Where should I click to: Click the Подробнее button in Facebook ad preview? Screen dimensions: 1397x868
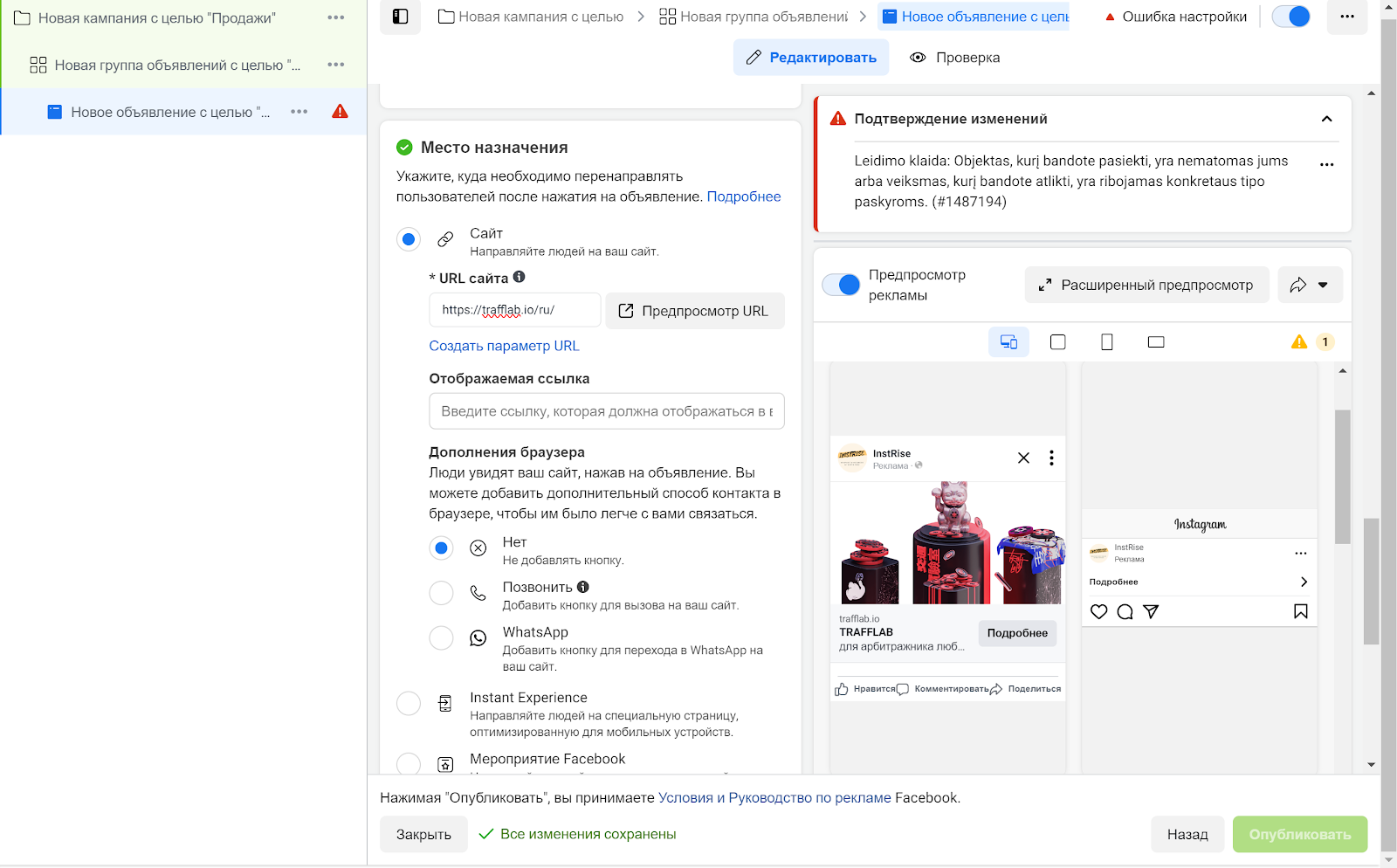(1017, 633)
